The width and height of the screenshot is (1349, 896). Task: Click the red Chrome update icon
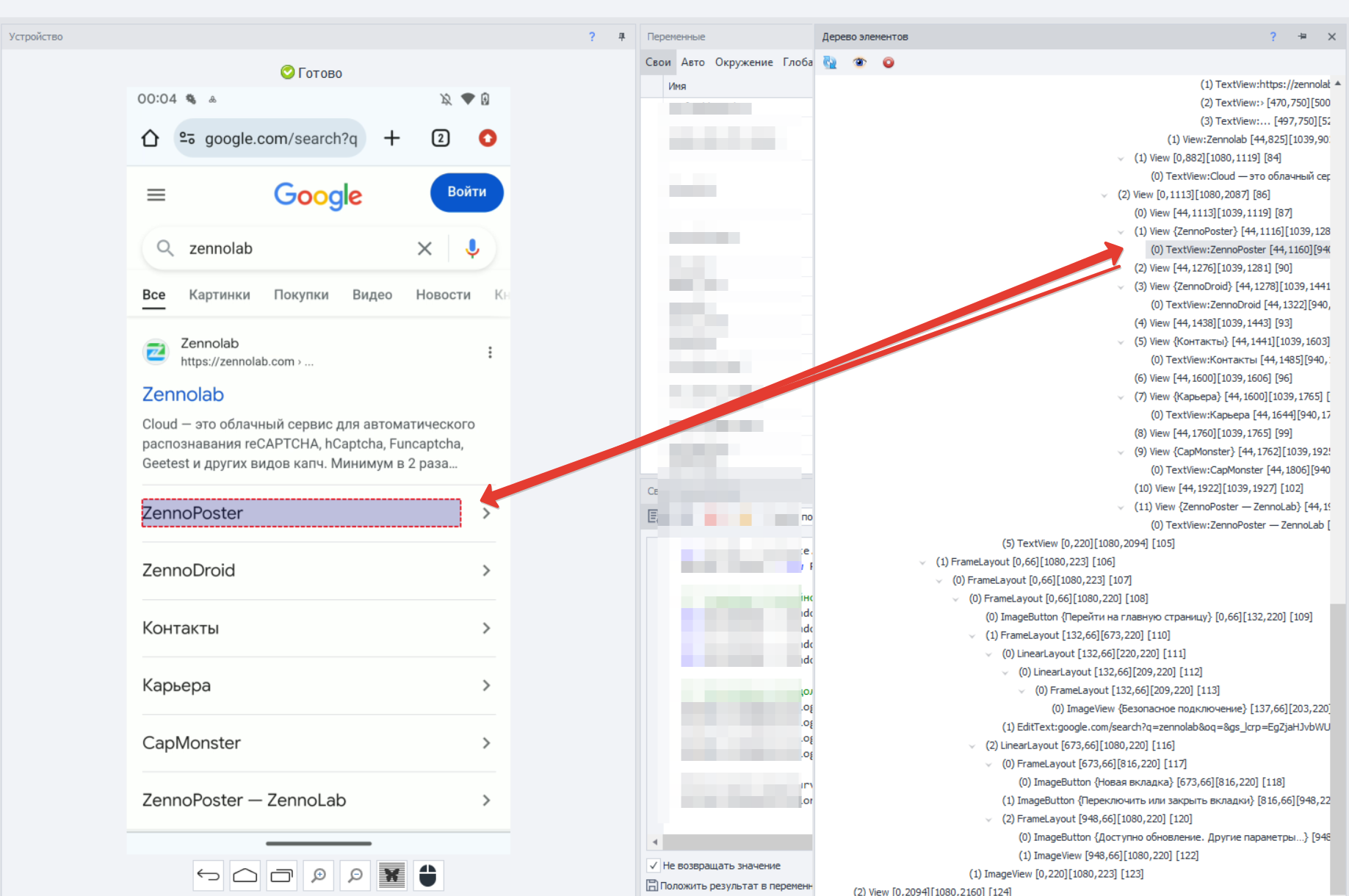click(x=488, y=138)
